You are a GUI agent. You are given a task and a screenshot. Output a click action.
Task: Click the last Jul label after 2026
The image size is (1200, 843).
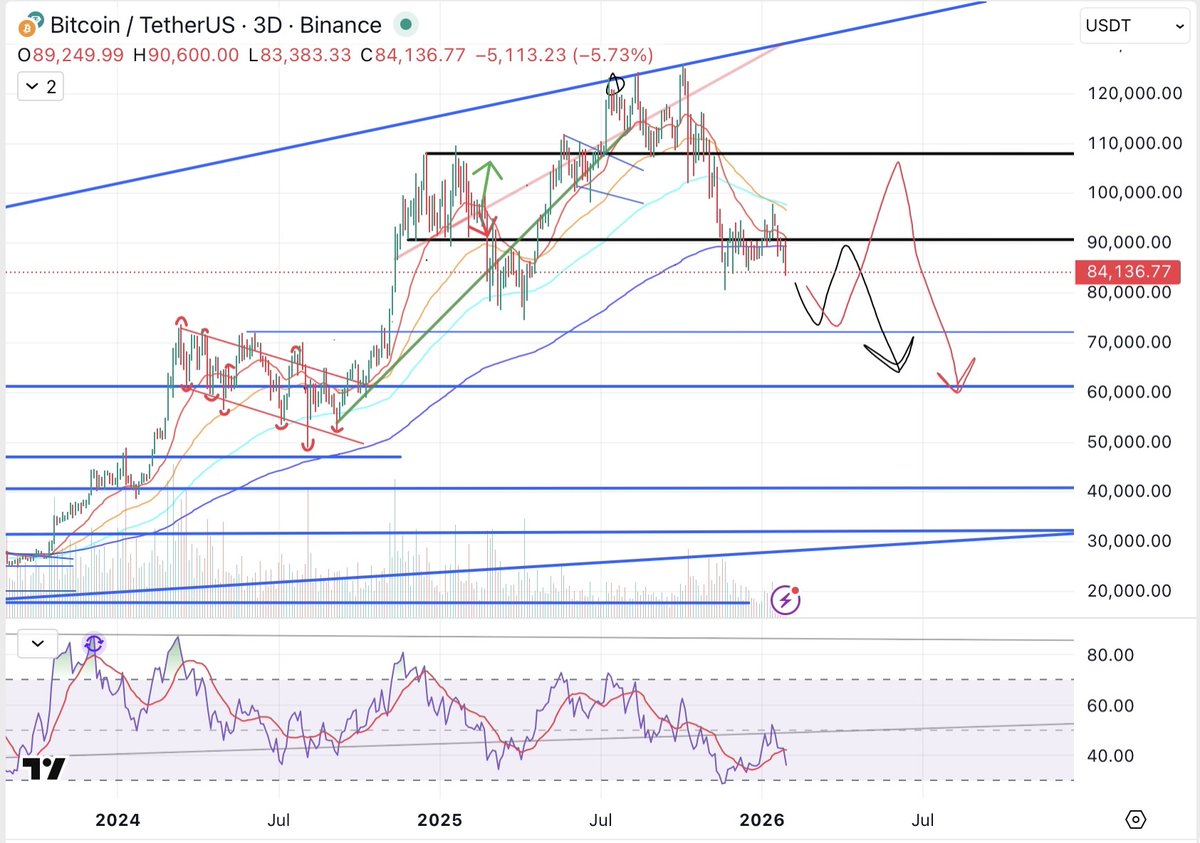tap(923, 820)
